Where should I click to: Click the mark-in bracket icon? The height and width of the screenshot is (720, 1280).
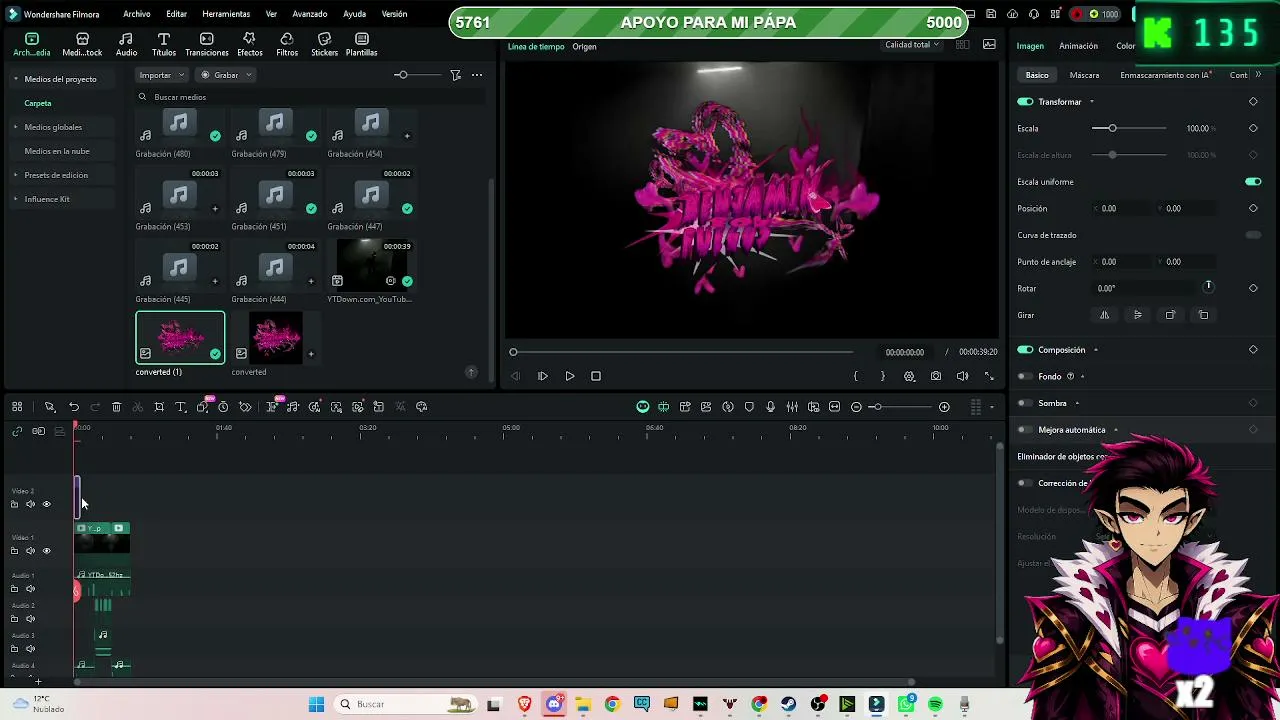[x=855, y=376]
